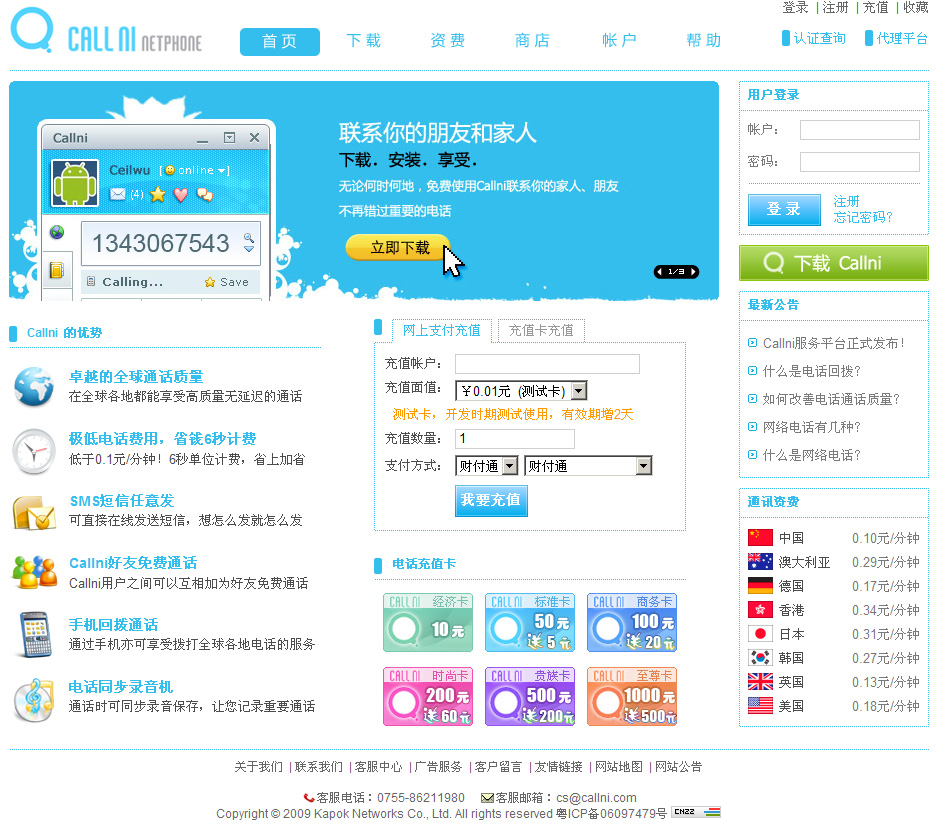Click the UK flag icon

(760, 681)
